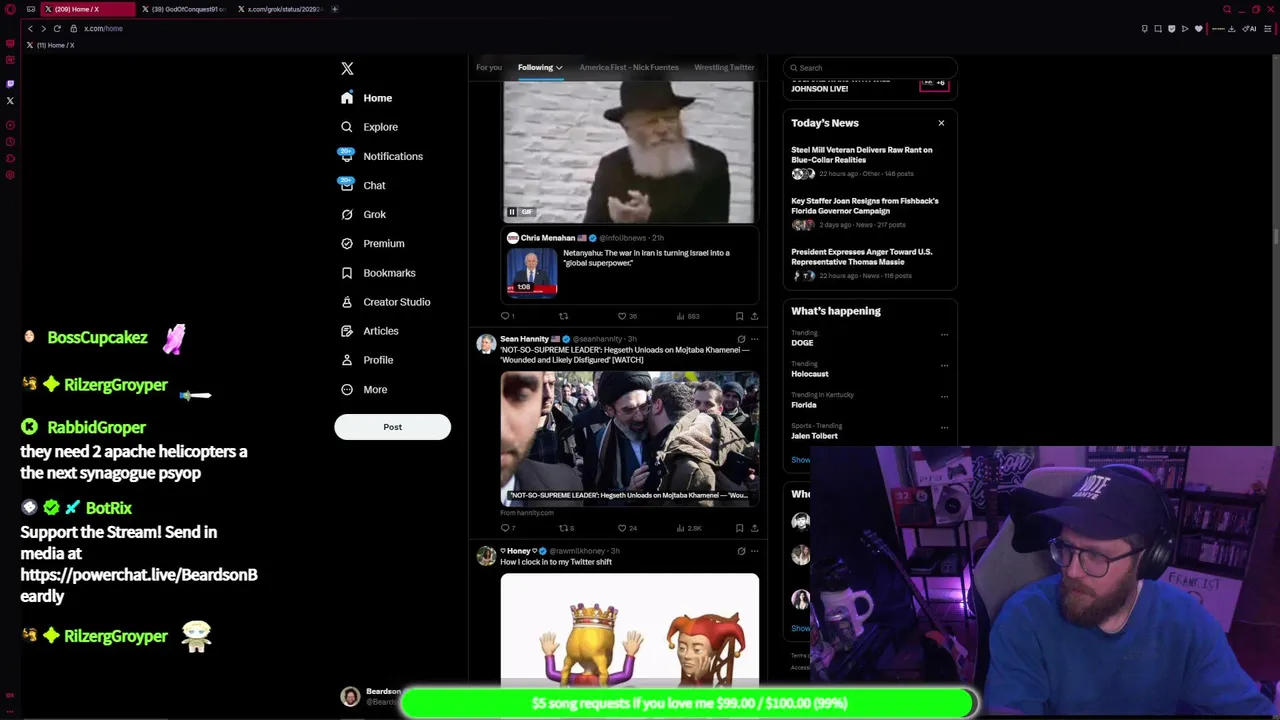Repost the post quoting Chris Menahan
The height and width of the screenshot is (720, 1280).
pyautogui.click(x=563, y=316)
